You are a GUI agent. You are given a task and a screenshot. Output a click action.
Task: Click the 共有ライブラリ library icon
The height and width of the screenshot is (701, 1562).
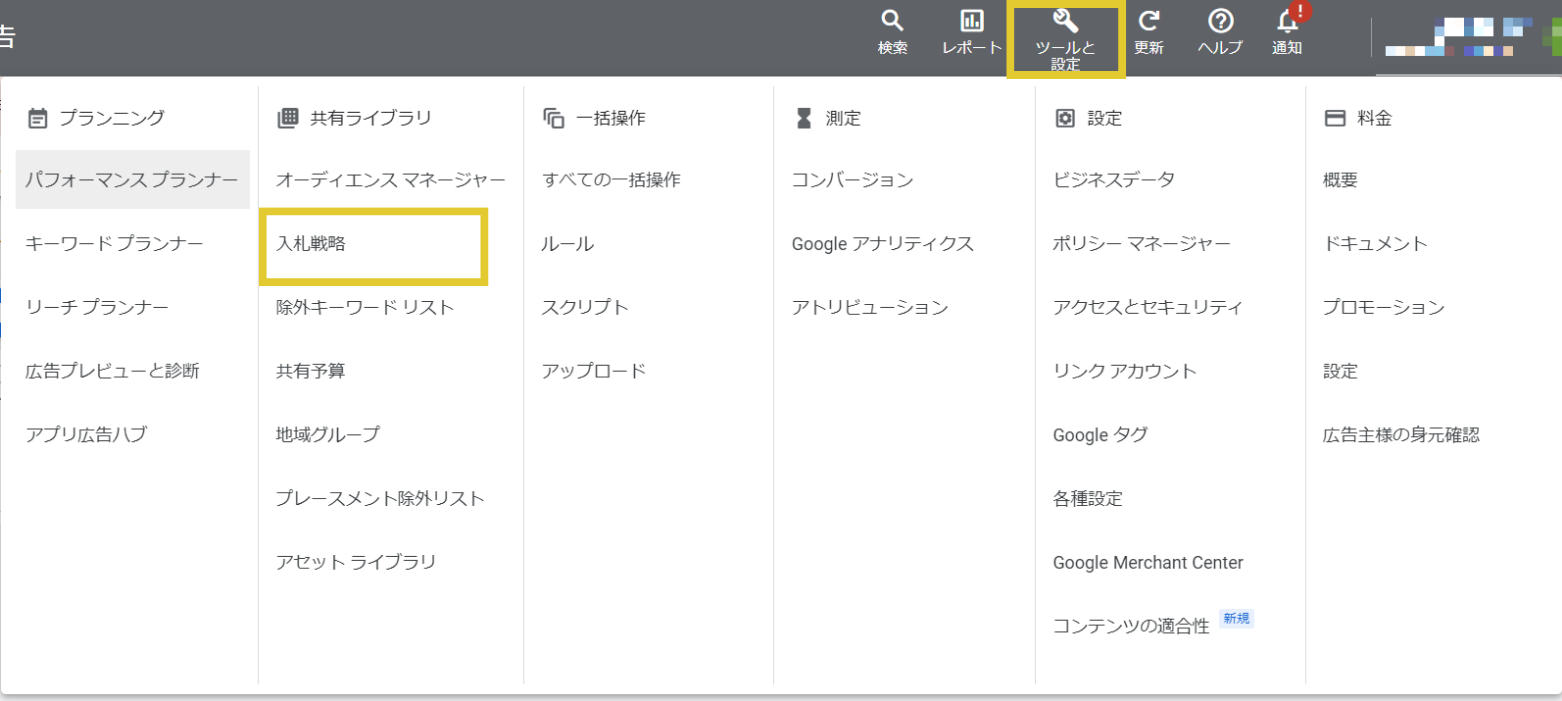[x=287, y=118]
